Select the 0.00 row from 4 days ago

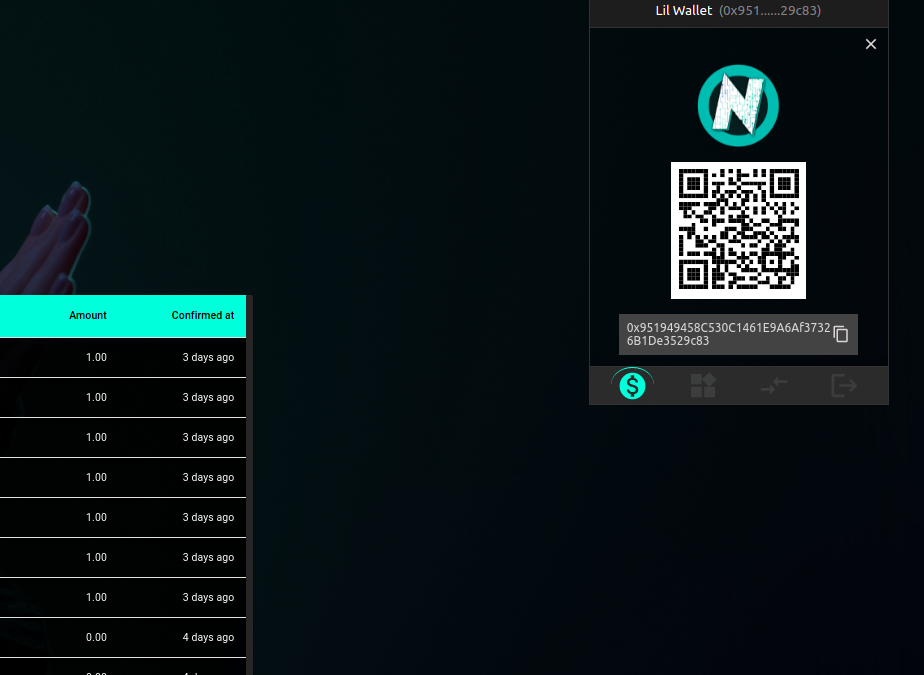click(x=120, y=637)
